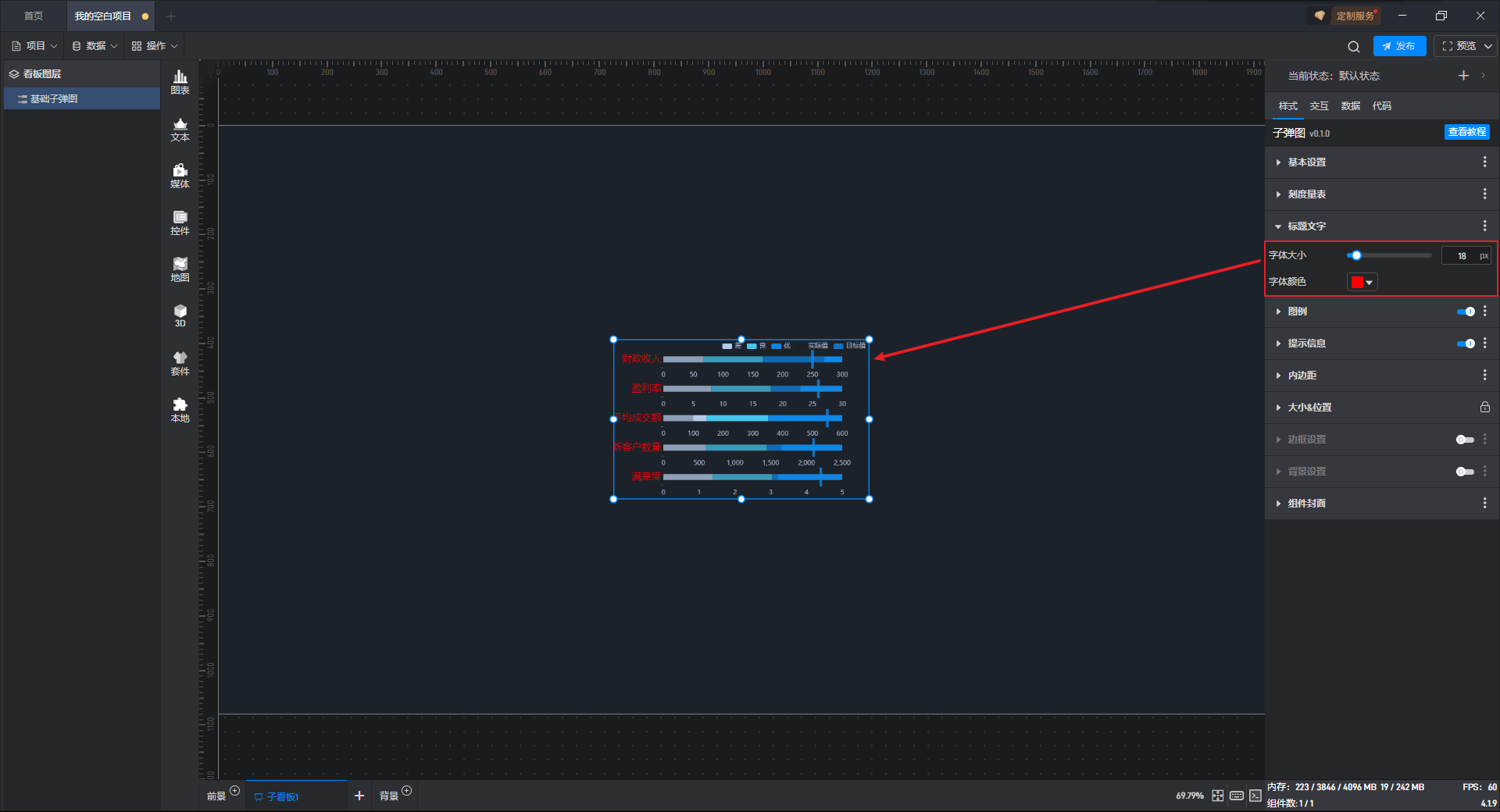1500x812 pixels.
Task: Open the 媒体 media components
Action: [180, 176]
